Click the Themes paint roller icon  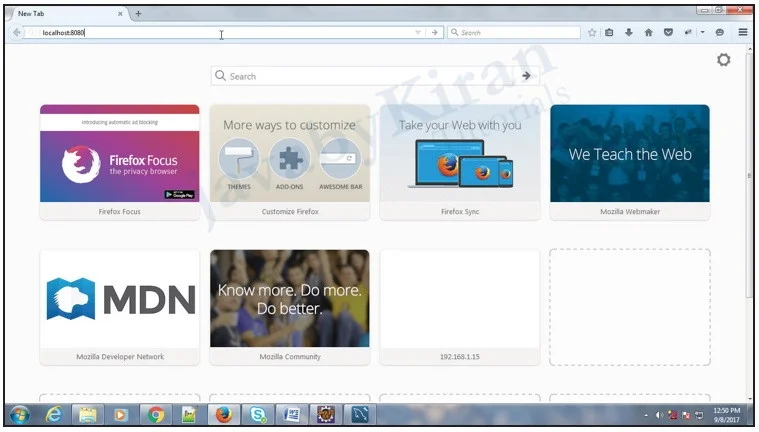click(x=239, y=159)
